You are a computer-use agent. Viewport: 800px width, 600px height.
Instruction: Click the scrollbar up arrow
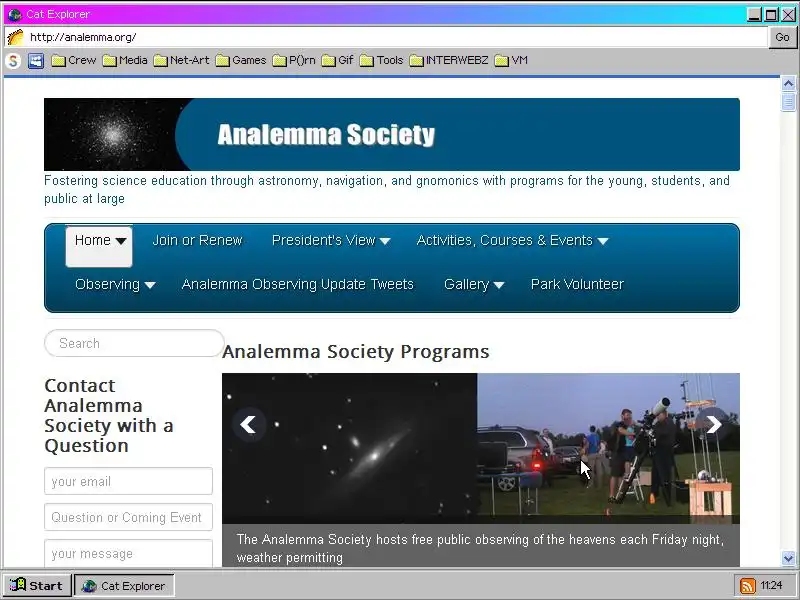[788, 83]
